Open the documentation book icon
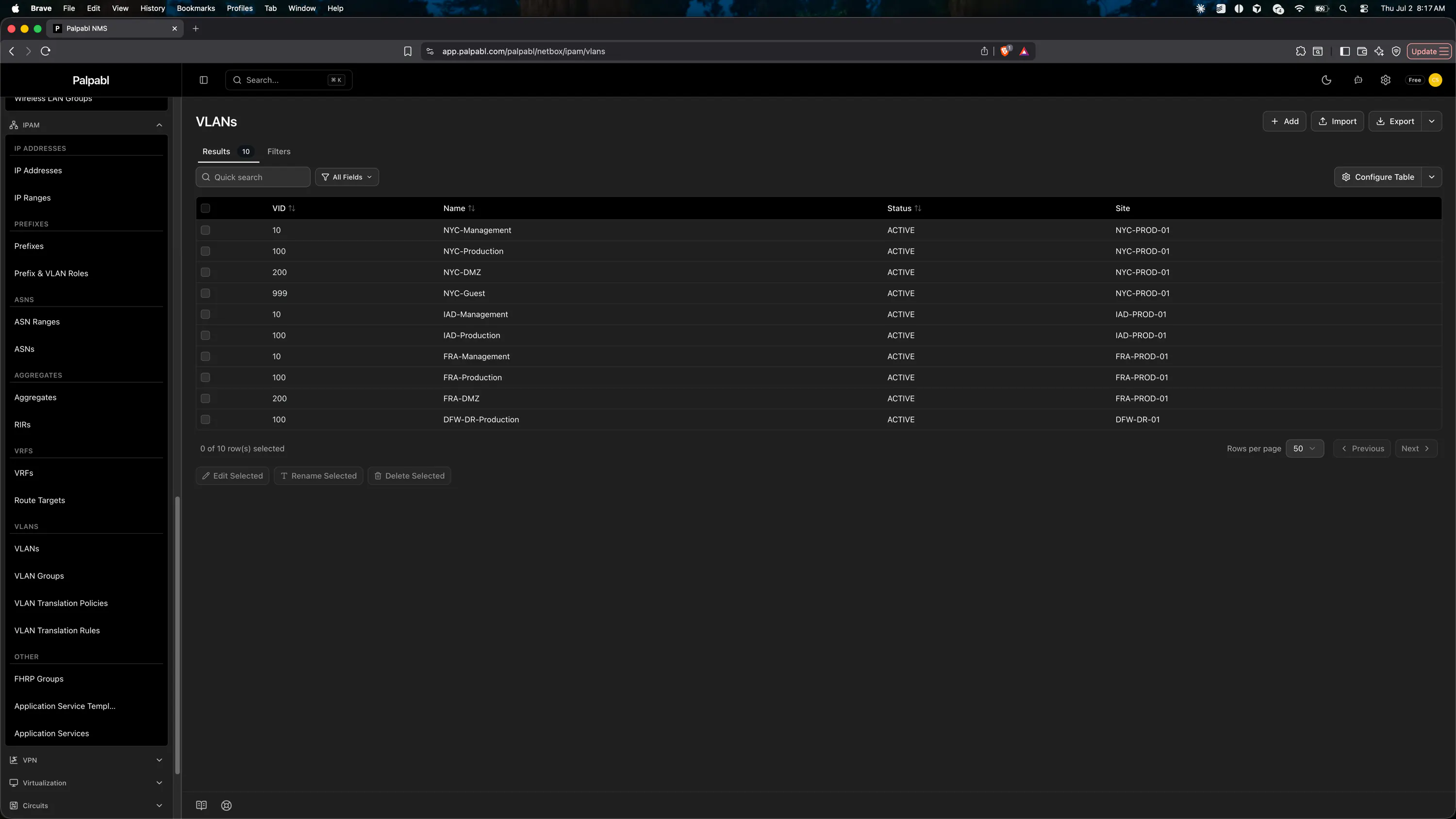 tap(201, 805)
